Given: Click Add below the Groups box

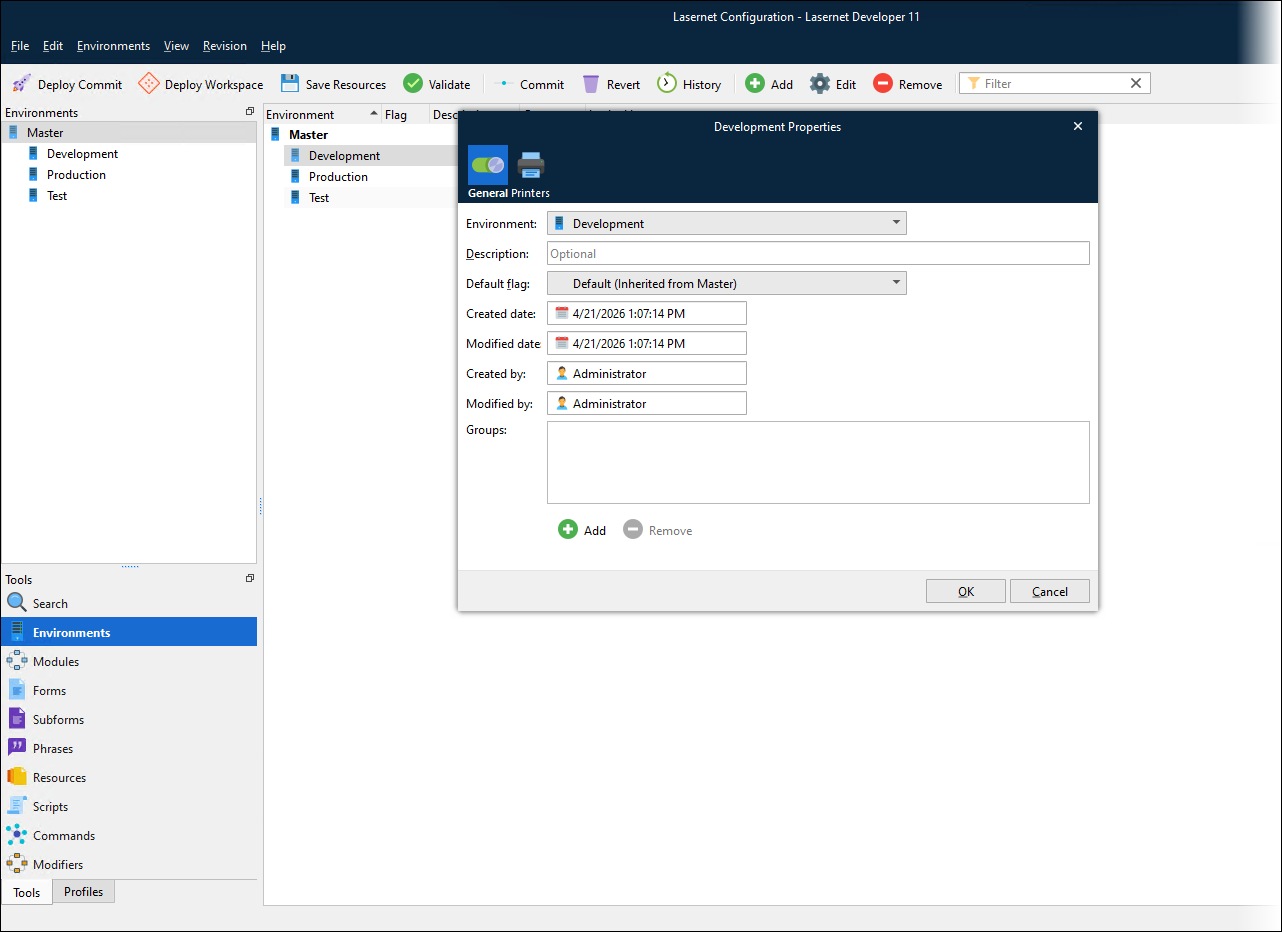Looking at the screenshot, I should point(582,530).
